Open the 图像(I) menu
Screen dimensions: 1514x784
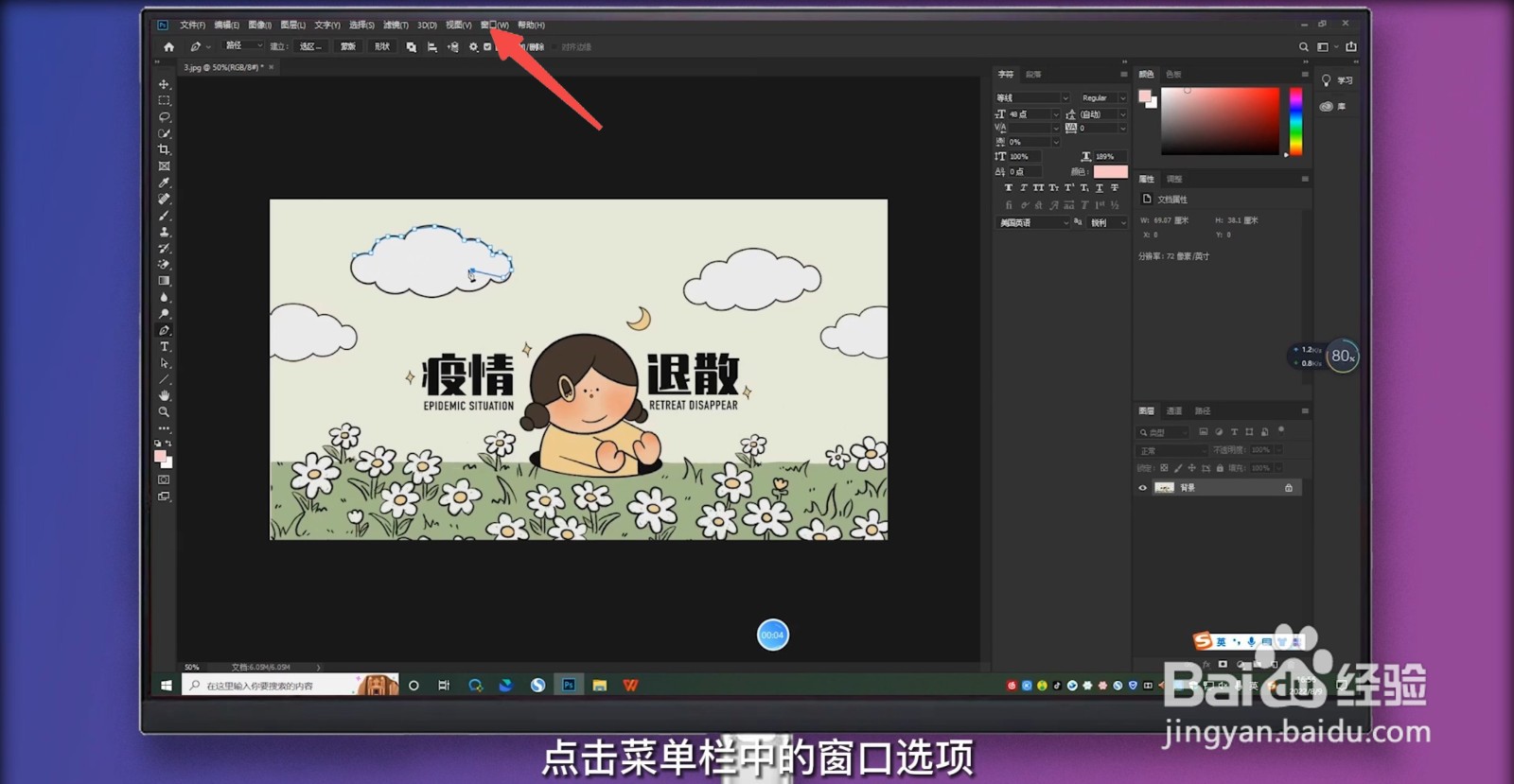tap(260, 25)
